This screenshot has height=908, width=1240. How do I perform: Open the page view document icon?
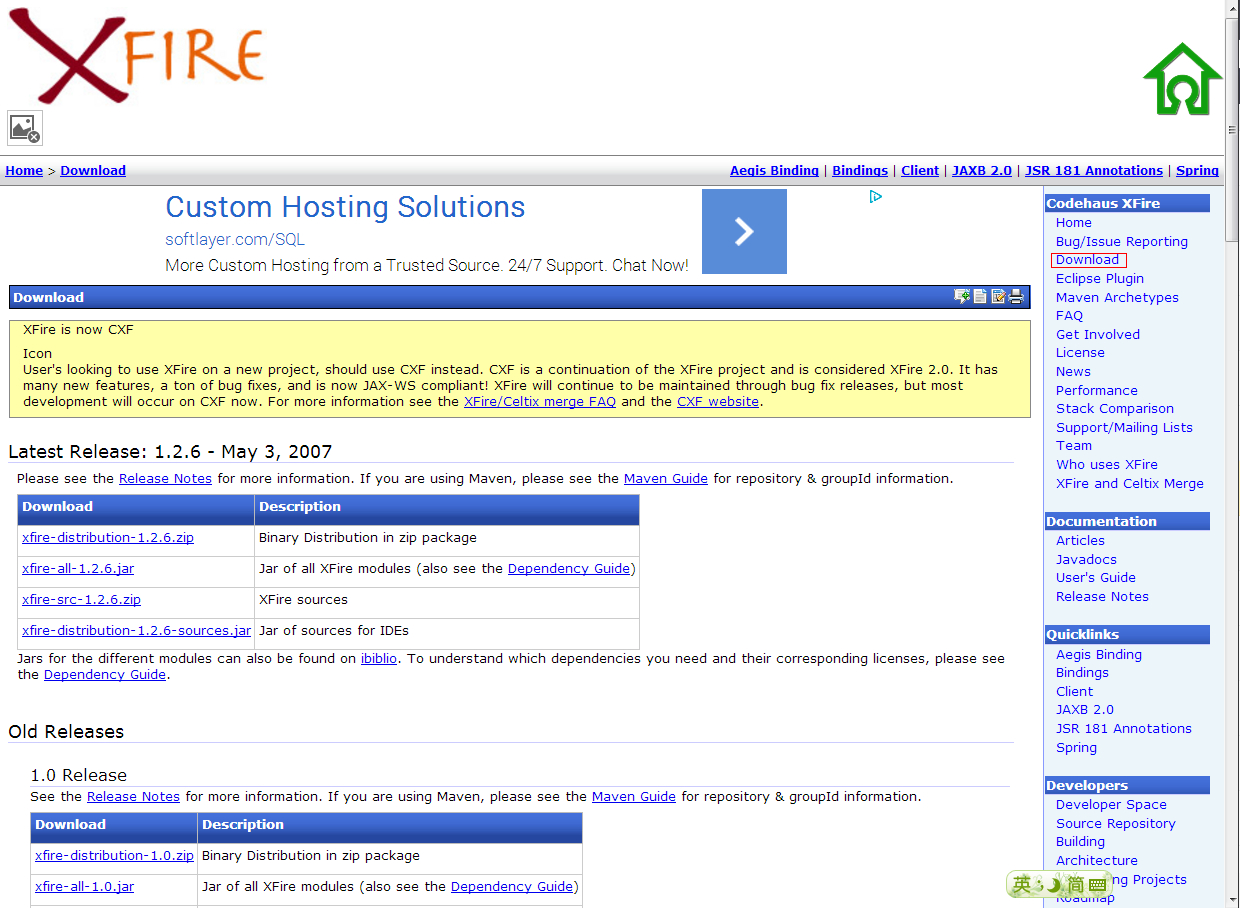tap(980, 297)
